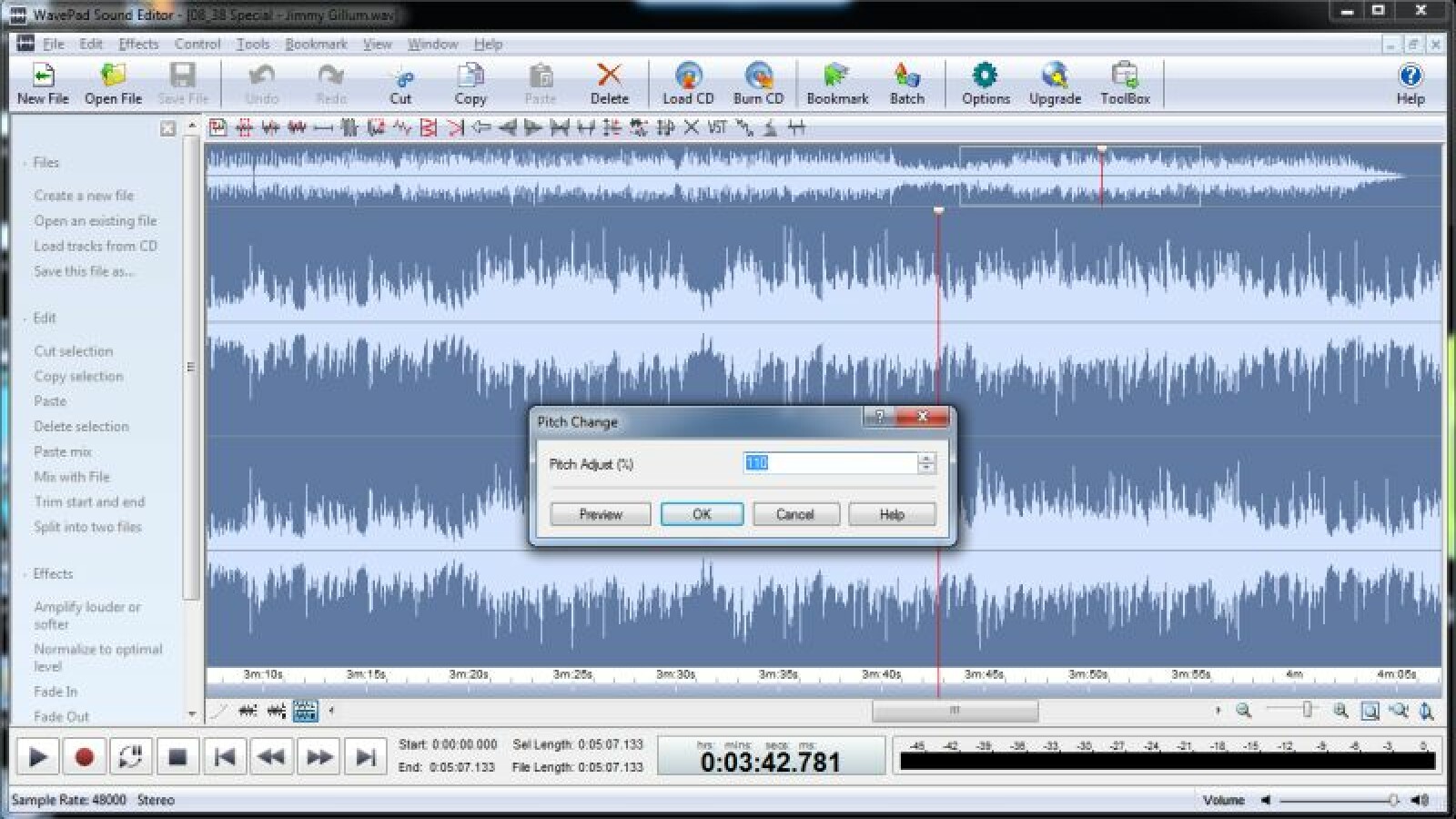Copy the selection with the Copy toolbar icon

470,82
